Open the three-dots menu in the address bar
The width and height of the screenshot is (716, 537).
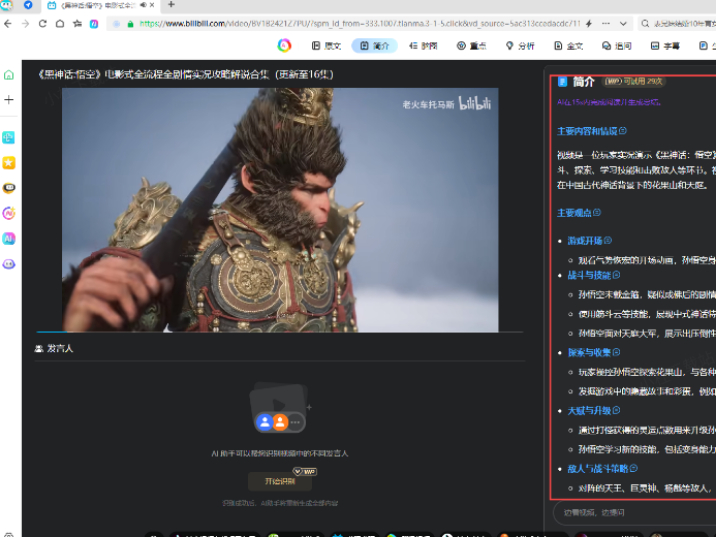tap(606, 24)
